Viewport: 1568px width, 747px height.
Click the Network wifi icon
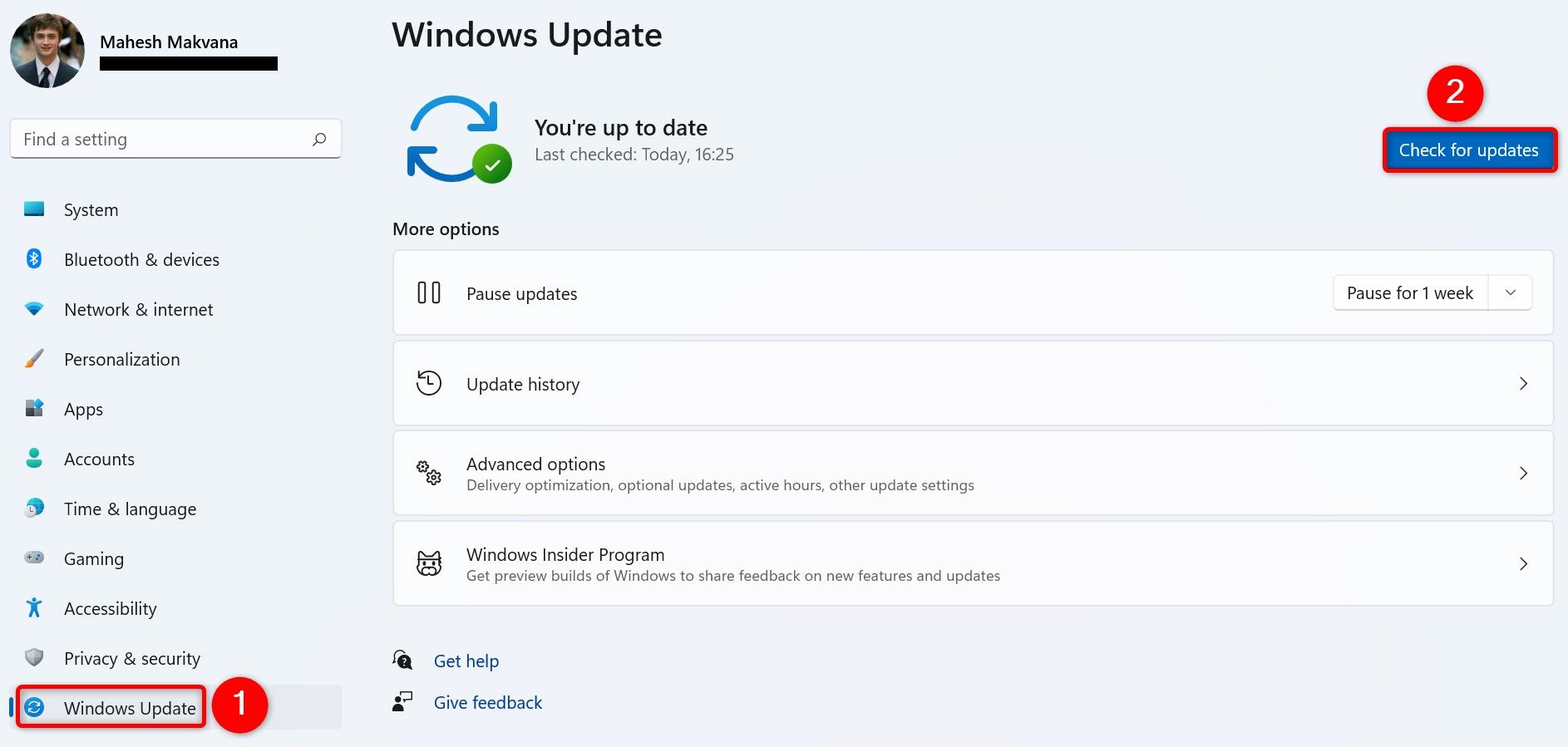pos(34,309)
